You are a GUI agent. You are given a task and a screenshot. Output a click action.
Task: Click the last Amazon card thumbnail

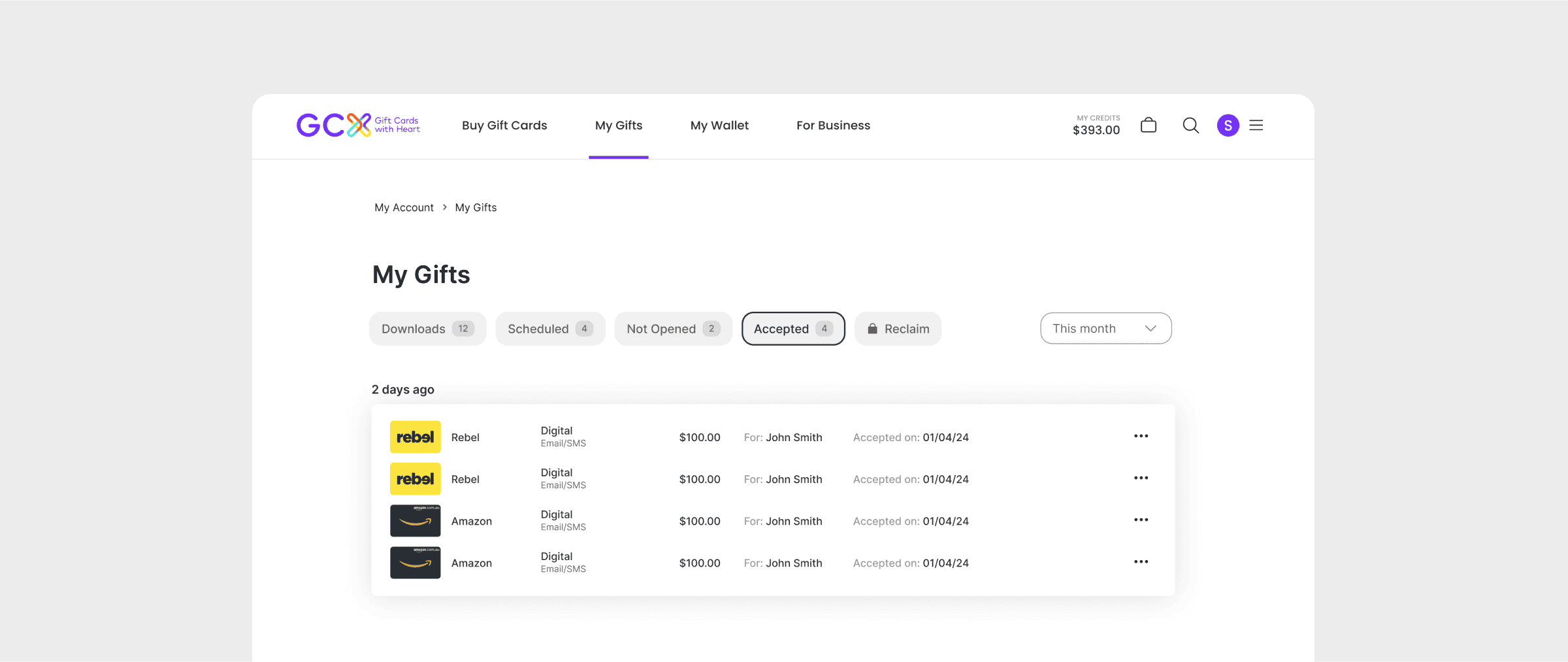coord(415,562)
